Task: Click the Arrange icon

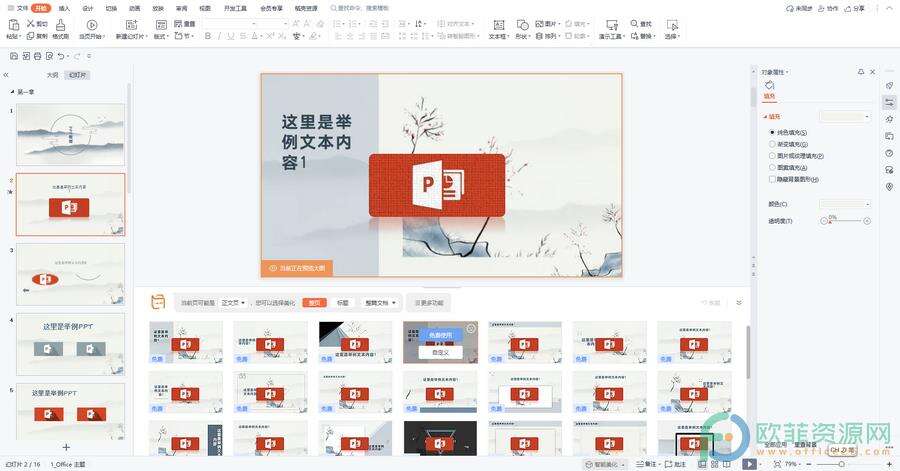Action: click(x=539, y=36)
